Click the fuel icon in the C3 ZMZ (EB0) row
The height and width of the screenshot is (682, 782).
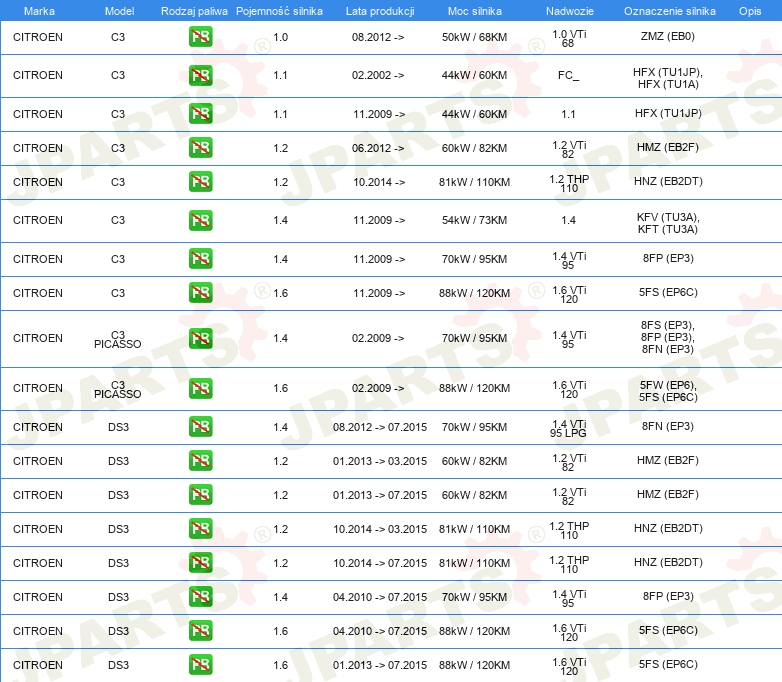point(200,37)
